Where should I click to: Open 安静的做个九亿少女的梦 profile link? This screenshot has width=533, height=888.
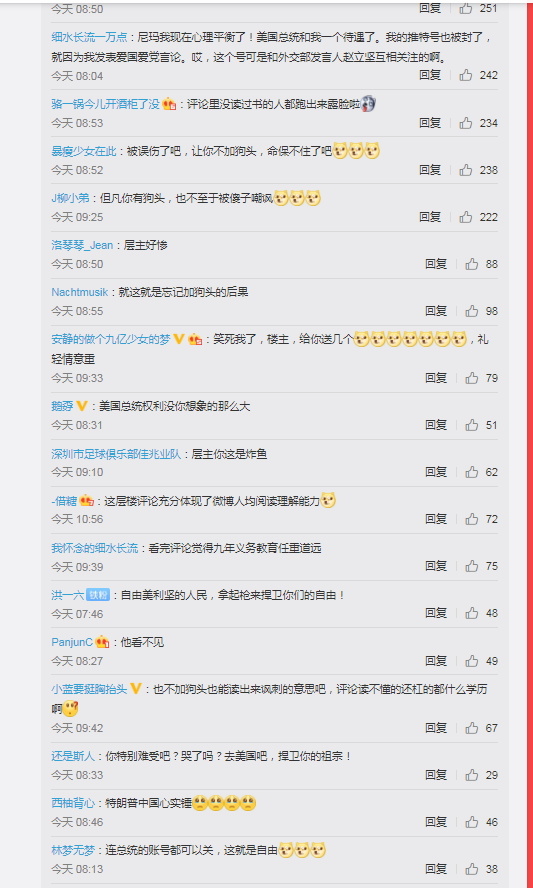pos(111,339)
